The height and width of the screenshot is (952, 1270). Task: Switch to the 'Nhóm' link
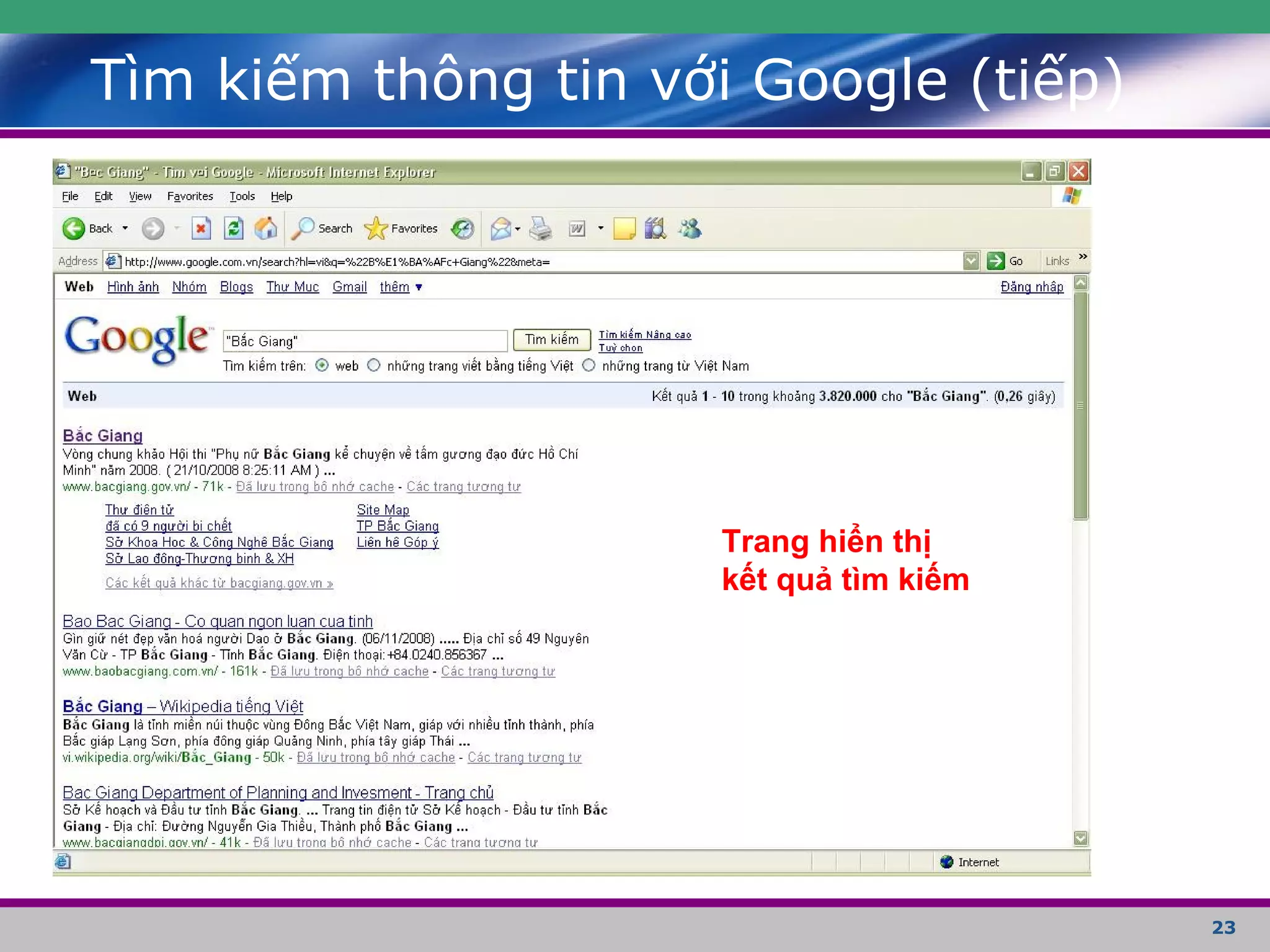(x=189, y=287)
